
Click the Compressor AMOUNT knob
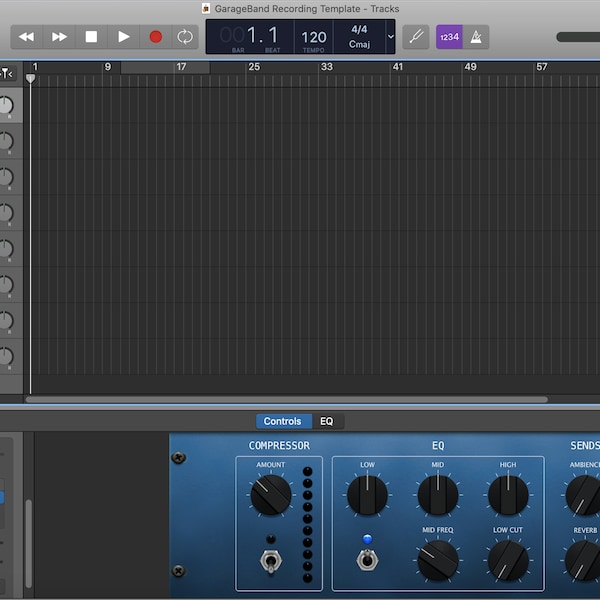(271, 495)
